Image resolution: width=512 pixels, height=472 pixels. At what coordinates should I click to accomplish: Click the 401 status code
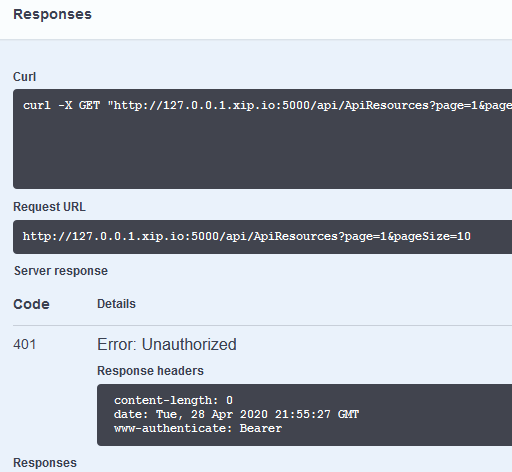tap(24, 344)
